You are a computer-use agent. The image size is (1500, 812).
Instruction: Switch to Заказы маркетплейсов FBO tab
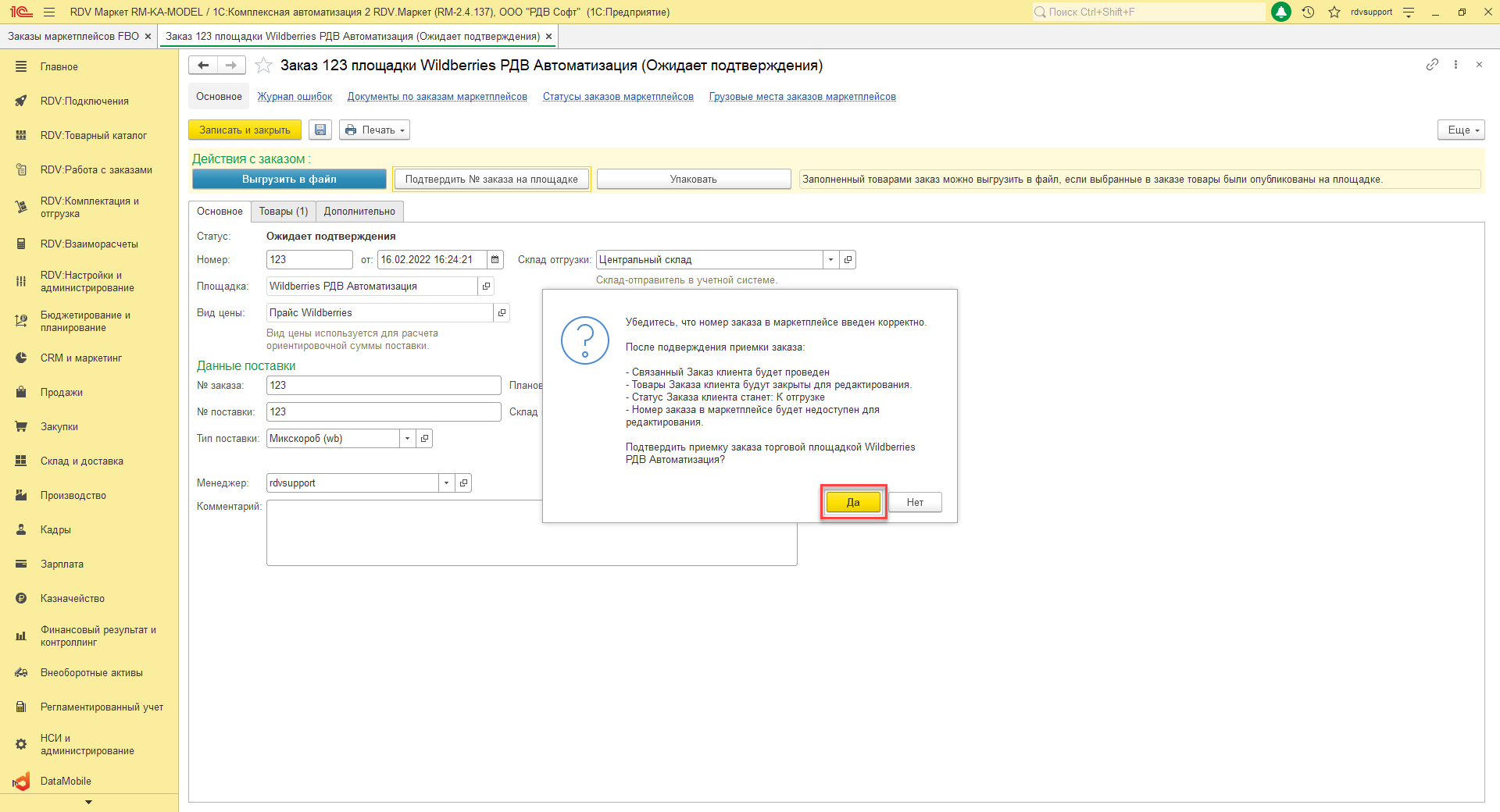(73, 37)
